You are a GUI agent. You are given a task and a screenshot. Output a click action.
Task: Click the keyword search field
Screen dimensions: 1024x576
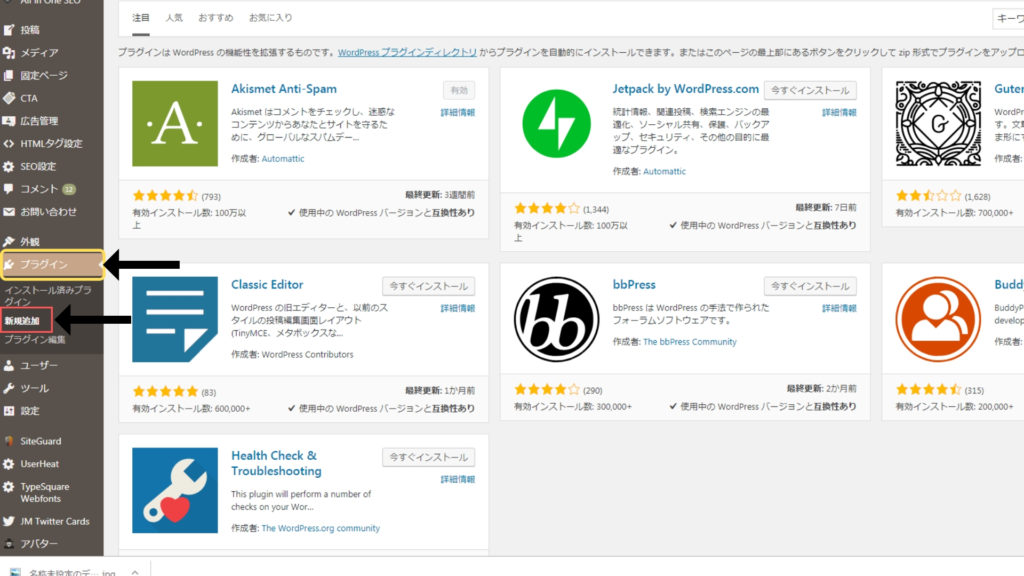[x=1008, y=19]
